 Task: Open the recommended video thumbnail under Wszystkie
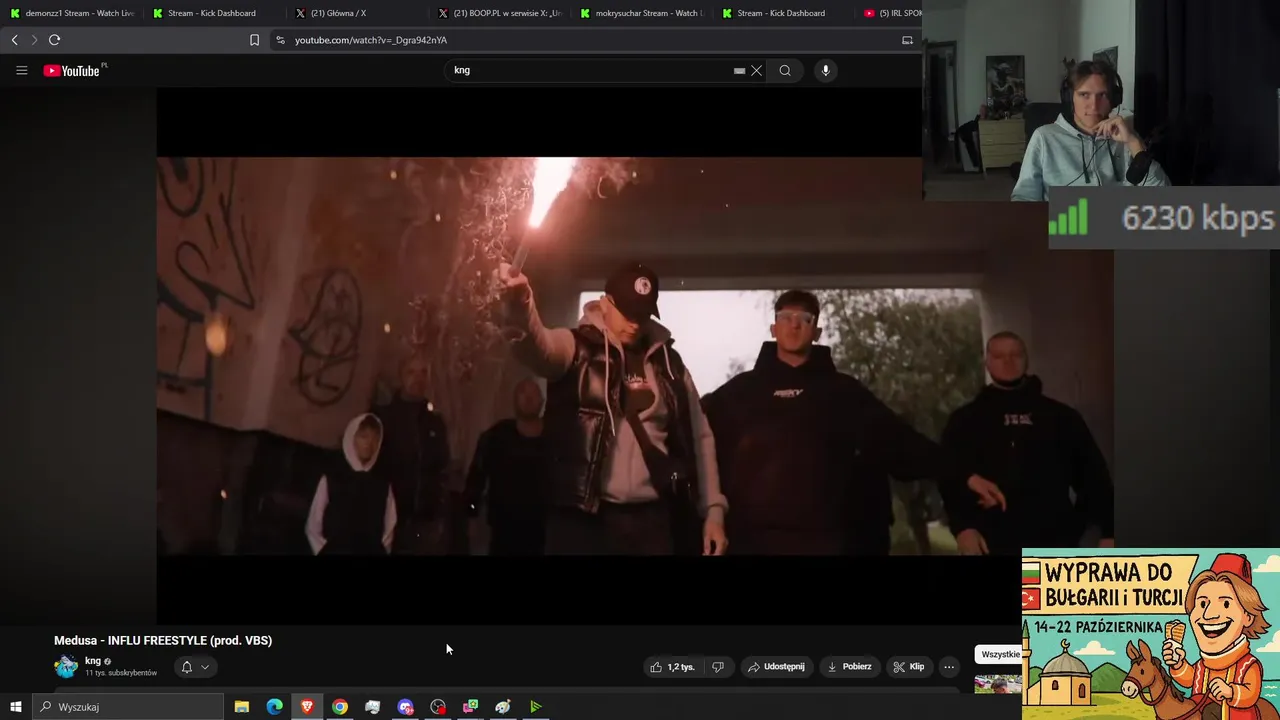point(998,684)
